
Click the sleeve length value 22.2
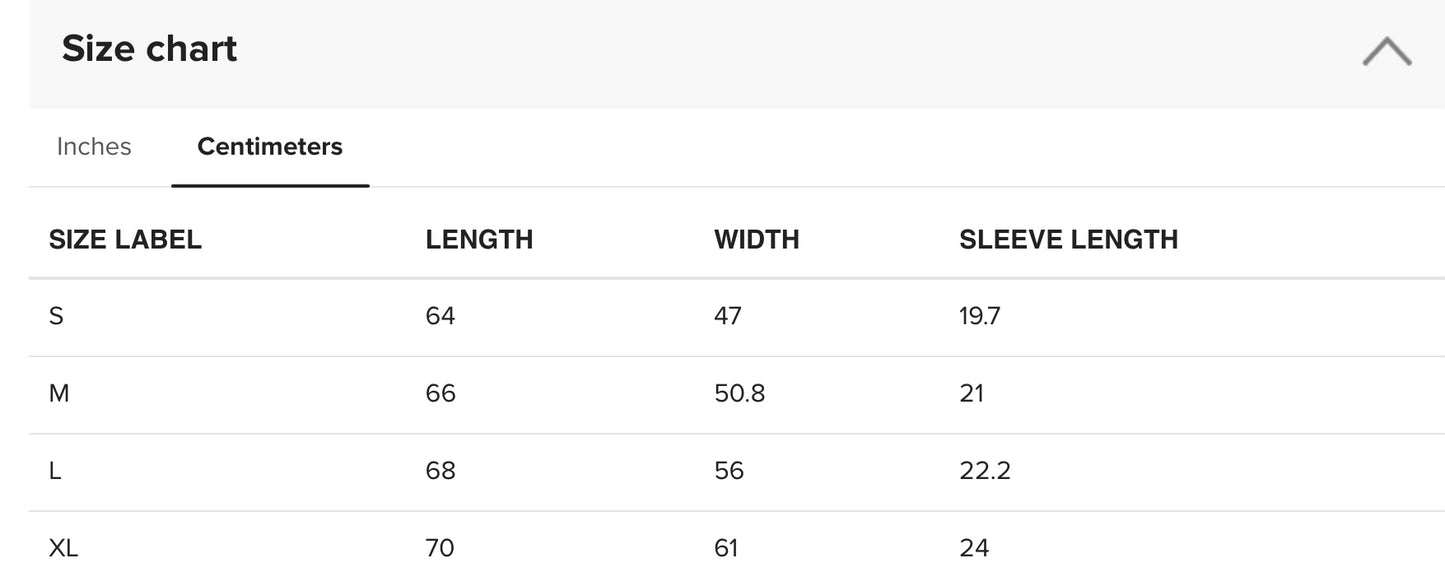coord(985,471)
